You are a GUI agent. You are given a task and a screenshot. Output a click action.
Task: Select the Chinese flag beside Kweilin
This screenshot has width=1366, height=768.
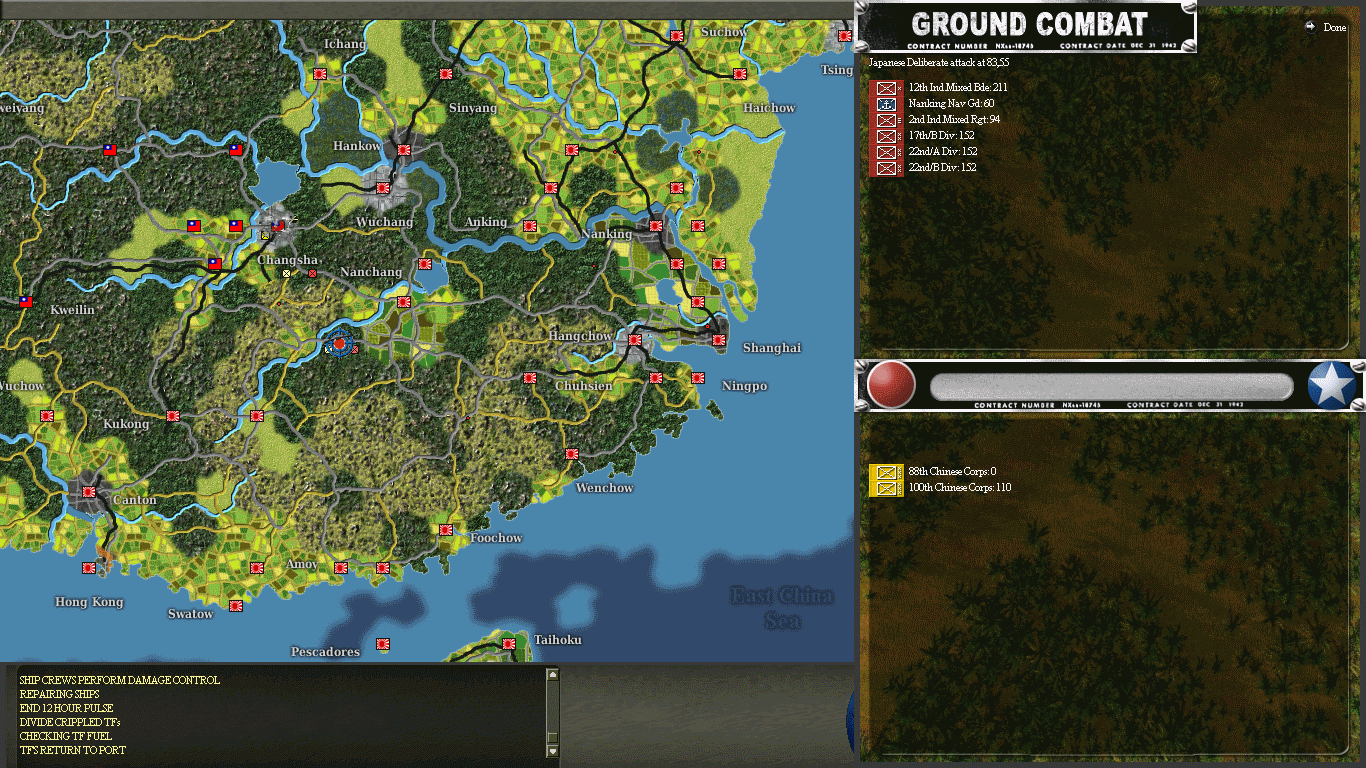point(25,302)
